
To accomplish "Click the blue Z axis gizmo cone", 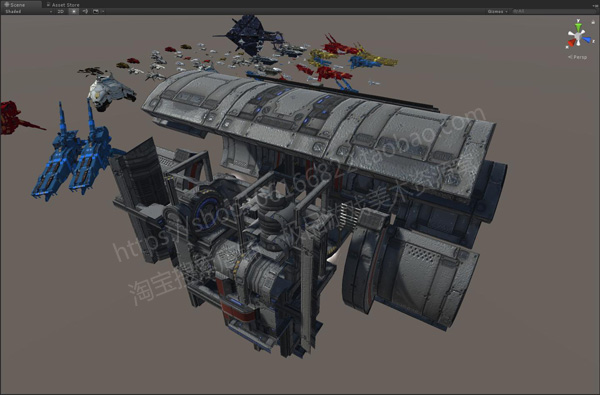I will click(587, 39).
